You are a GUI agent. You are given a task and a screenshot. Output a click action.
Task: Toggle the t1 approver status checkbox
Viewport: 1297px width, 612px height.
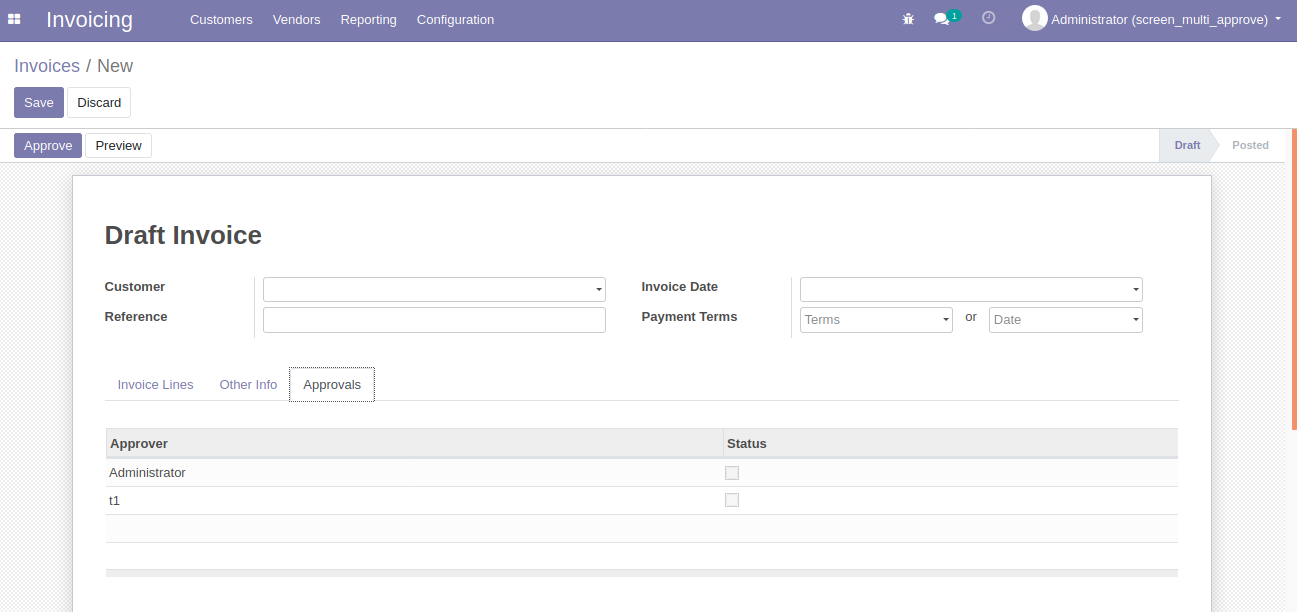tap(732, 500)
